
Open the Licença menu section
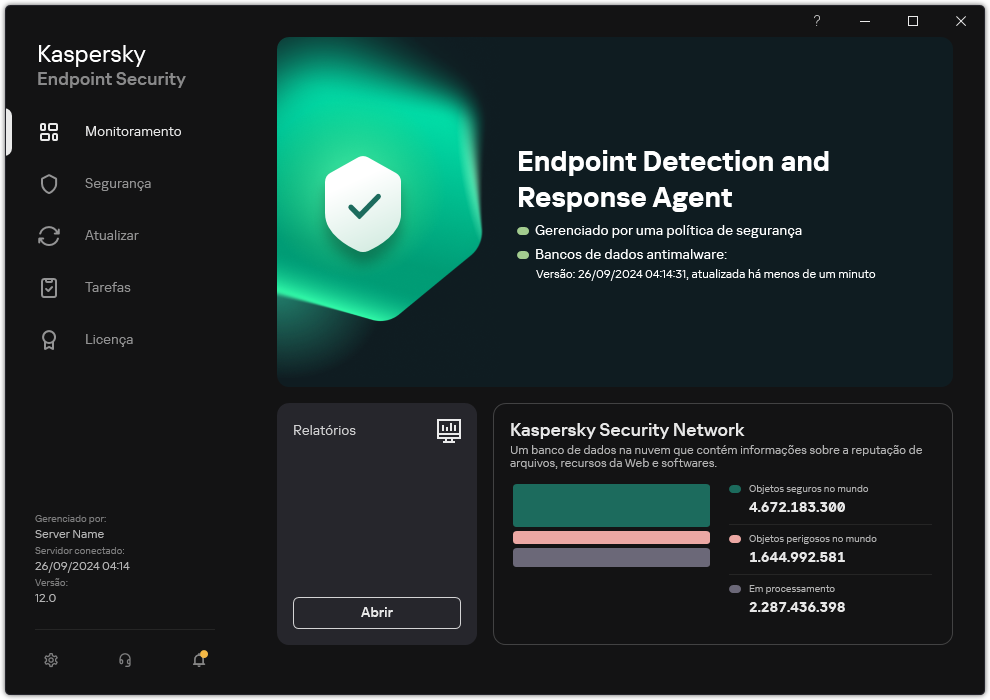click(x=109, y=340)
